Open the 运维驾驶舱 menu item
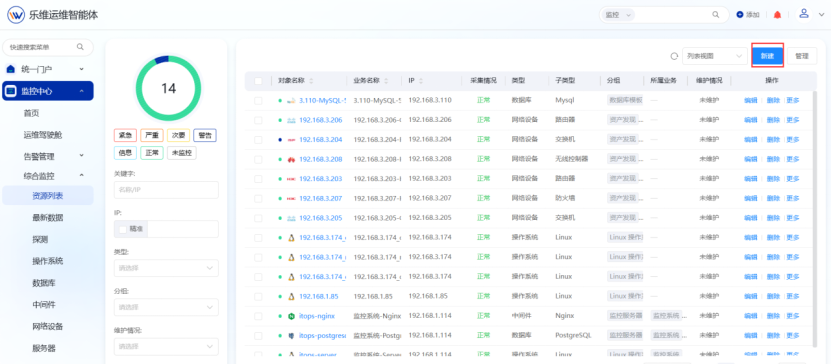This screenshot has height=364, width=831. click(43, 135)
